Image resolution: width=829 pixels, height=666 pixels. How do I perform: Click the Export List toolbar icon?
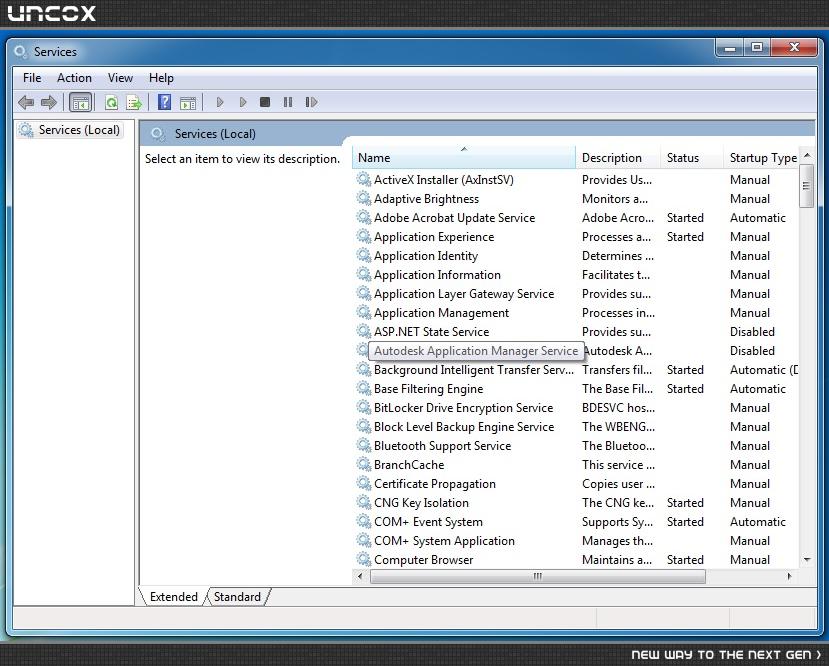(134, 102)
